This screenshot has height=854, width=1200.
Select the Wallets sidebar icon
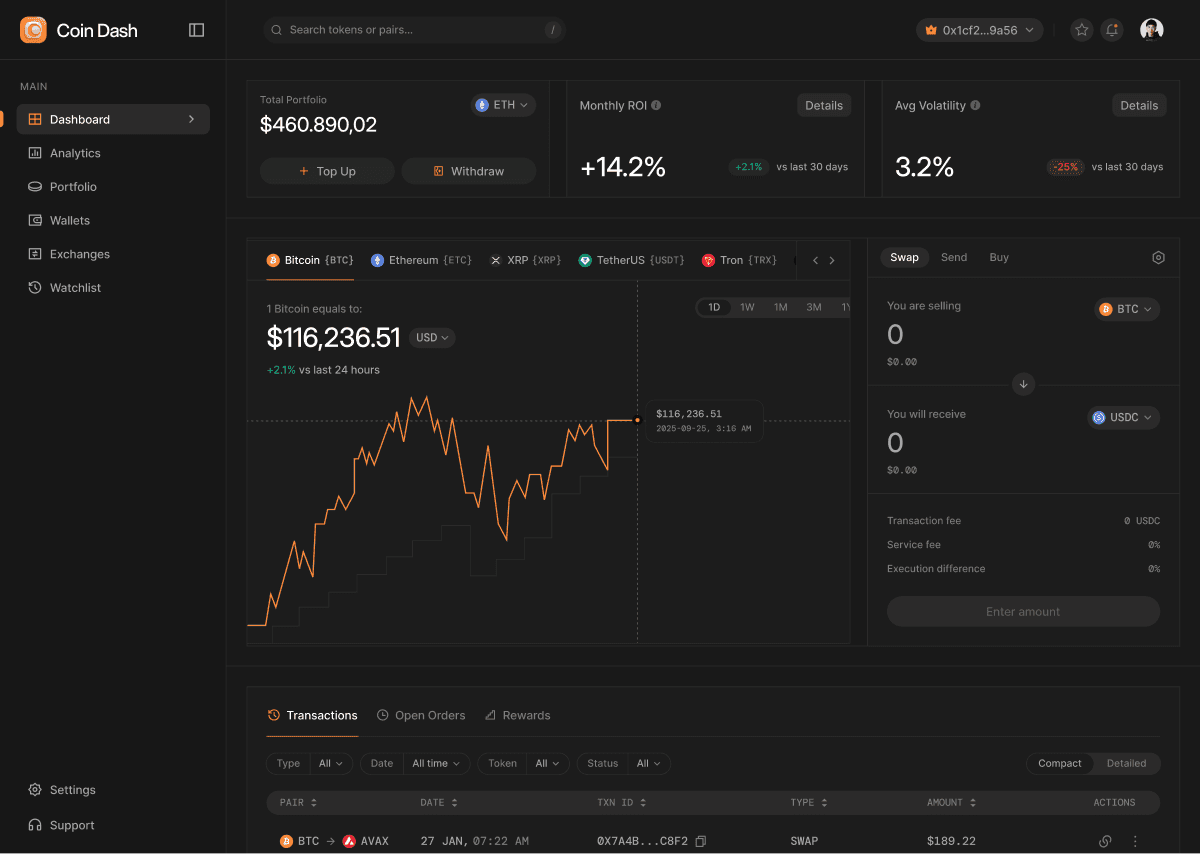coord(33,220)
